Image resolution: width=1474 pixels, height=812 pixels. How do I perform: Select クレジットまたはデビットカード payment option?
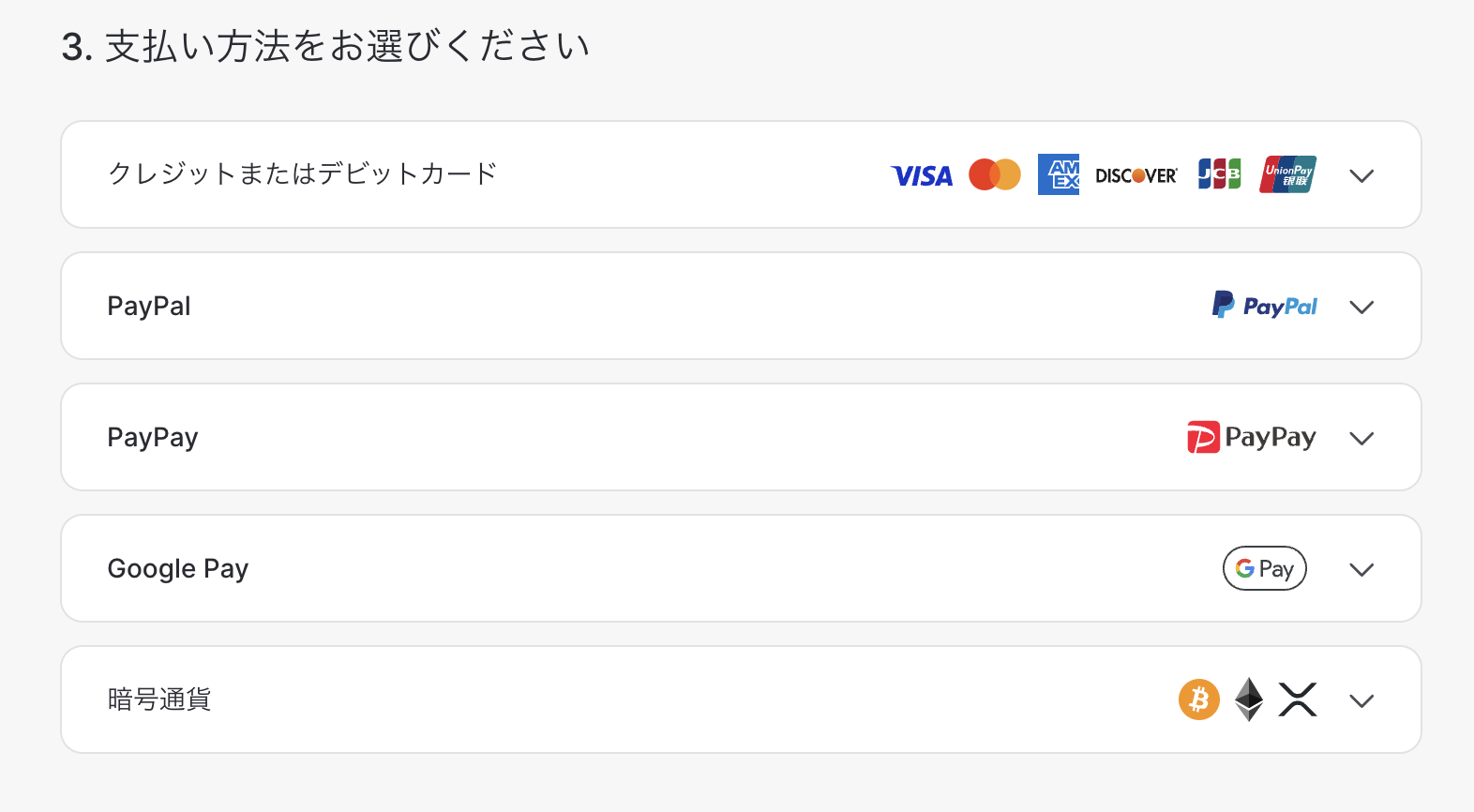741,174
